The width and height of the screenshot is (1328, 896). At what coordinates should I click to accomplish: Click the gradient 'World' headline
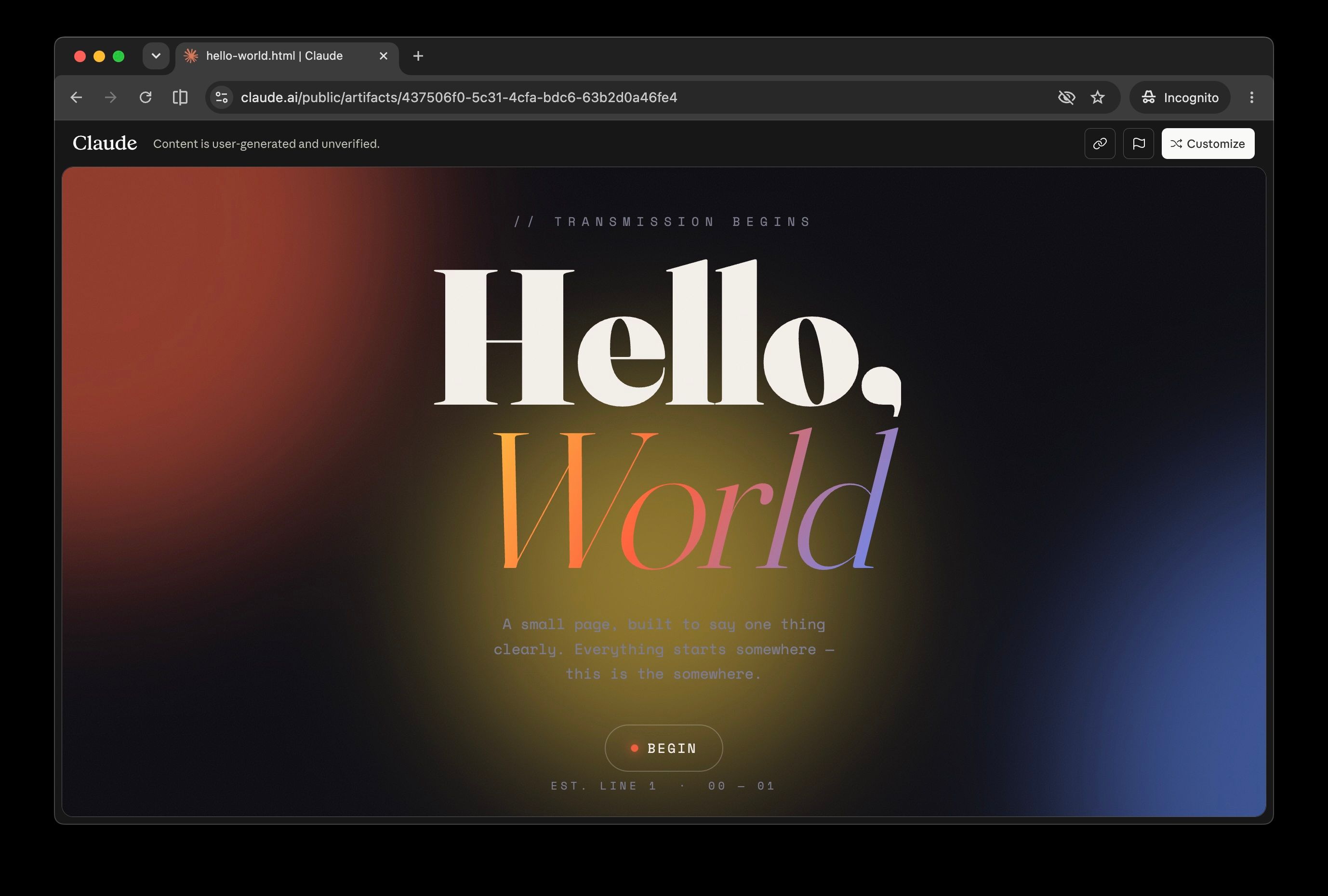pyautogui.click(x=695, y=498)
